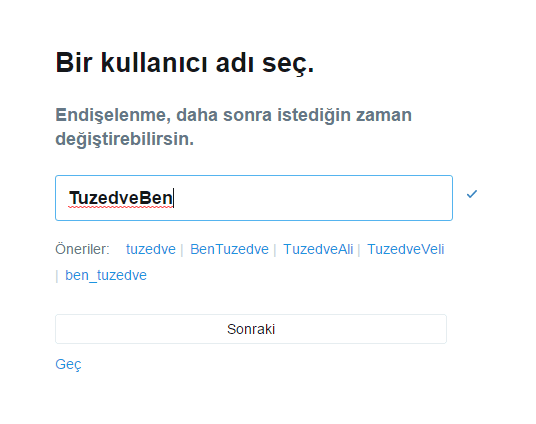Apply the ben_tuzedve suggestion

pos(106,275)
